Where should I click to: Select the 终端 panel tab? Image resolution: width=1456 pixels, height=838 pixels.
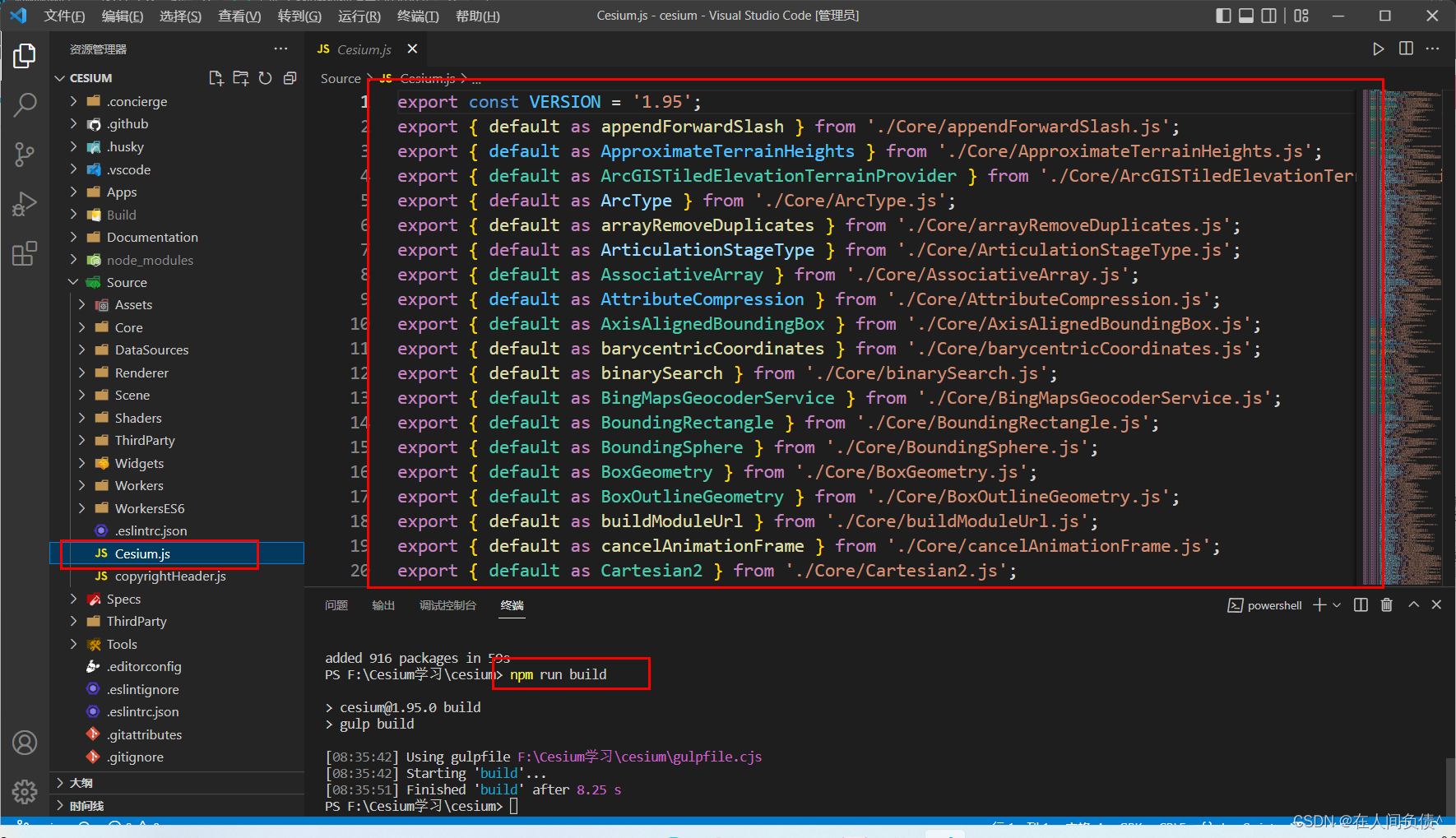tap(512, 605)
